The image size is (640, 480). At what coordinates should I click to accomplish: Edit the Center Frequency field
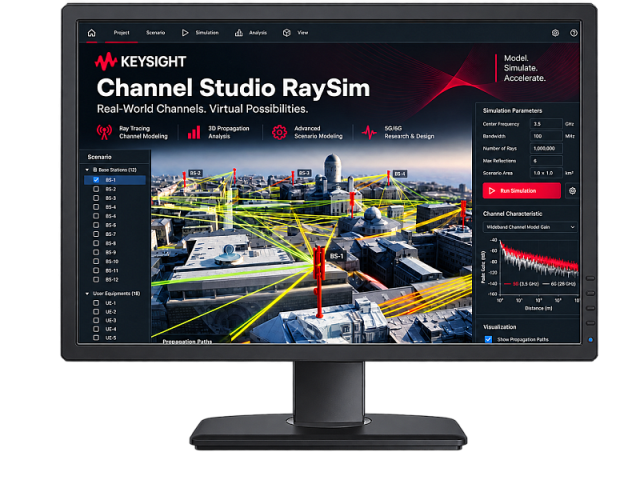(546, 124)
